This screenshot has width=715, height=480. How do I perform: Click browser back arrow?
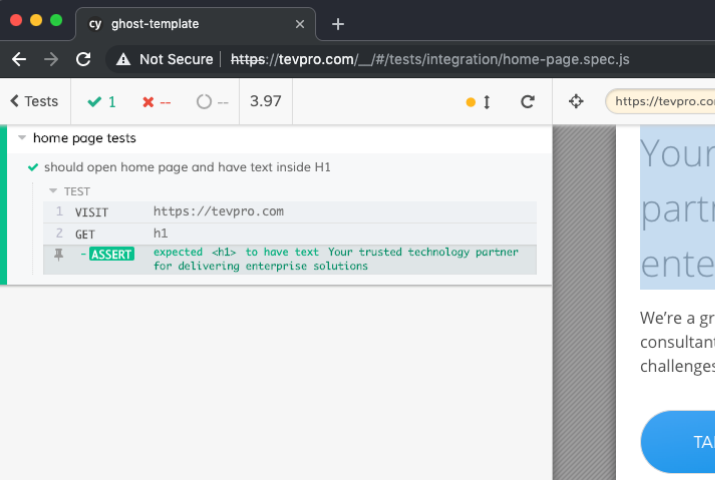(x=19, y=59)
